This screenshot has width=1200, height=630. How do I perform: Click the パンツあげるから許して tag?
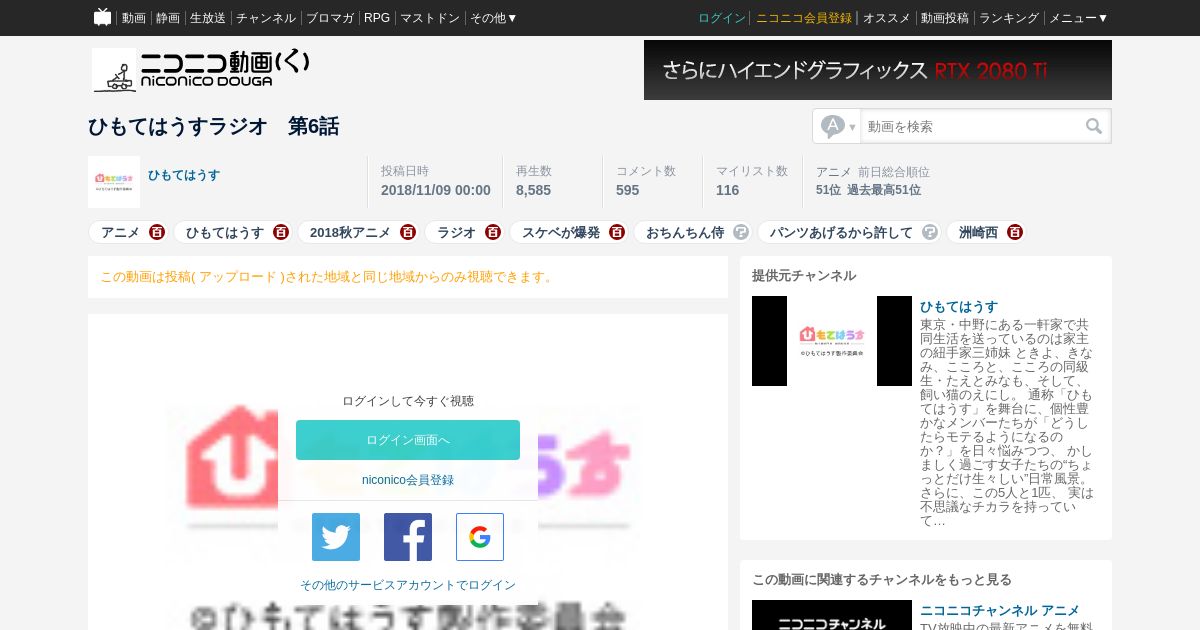(x=841, y=232)
